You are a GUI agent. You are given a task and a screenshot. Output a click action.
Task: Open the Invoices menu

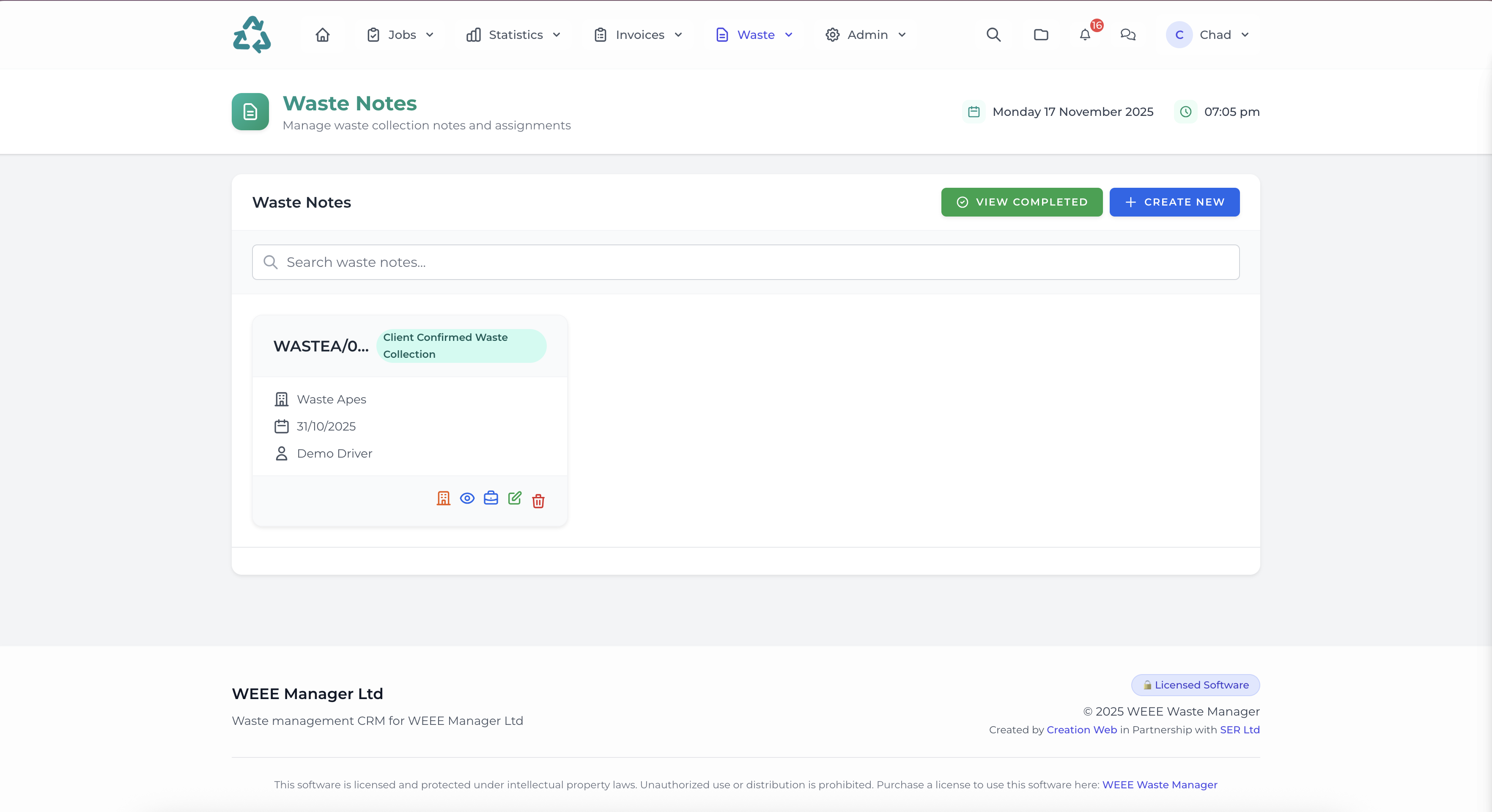click(638, 35)
